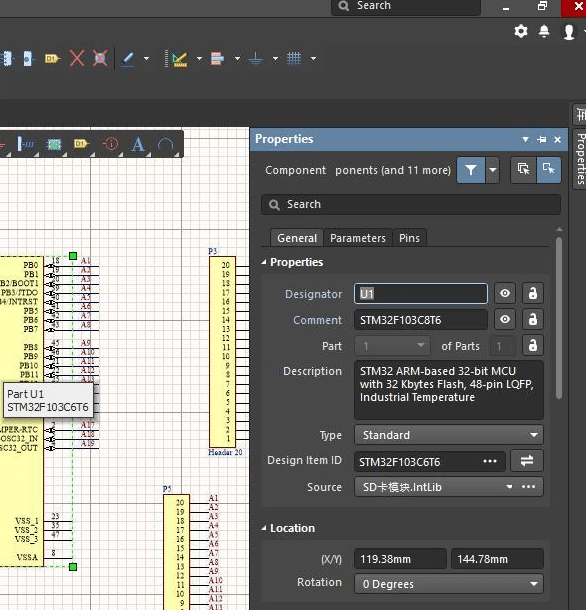The image size is (586, 610).
Task: Open dropdown arrow next to ground symbol
Action: pos(275,59)
